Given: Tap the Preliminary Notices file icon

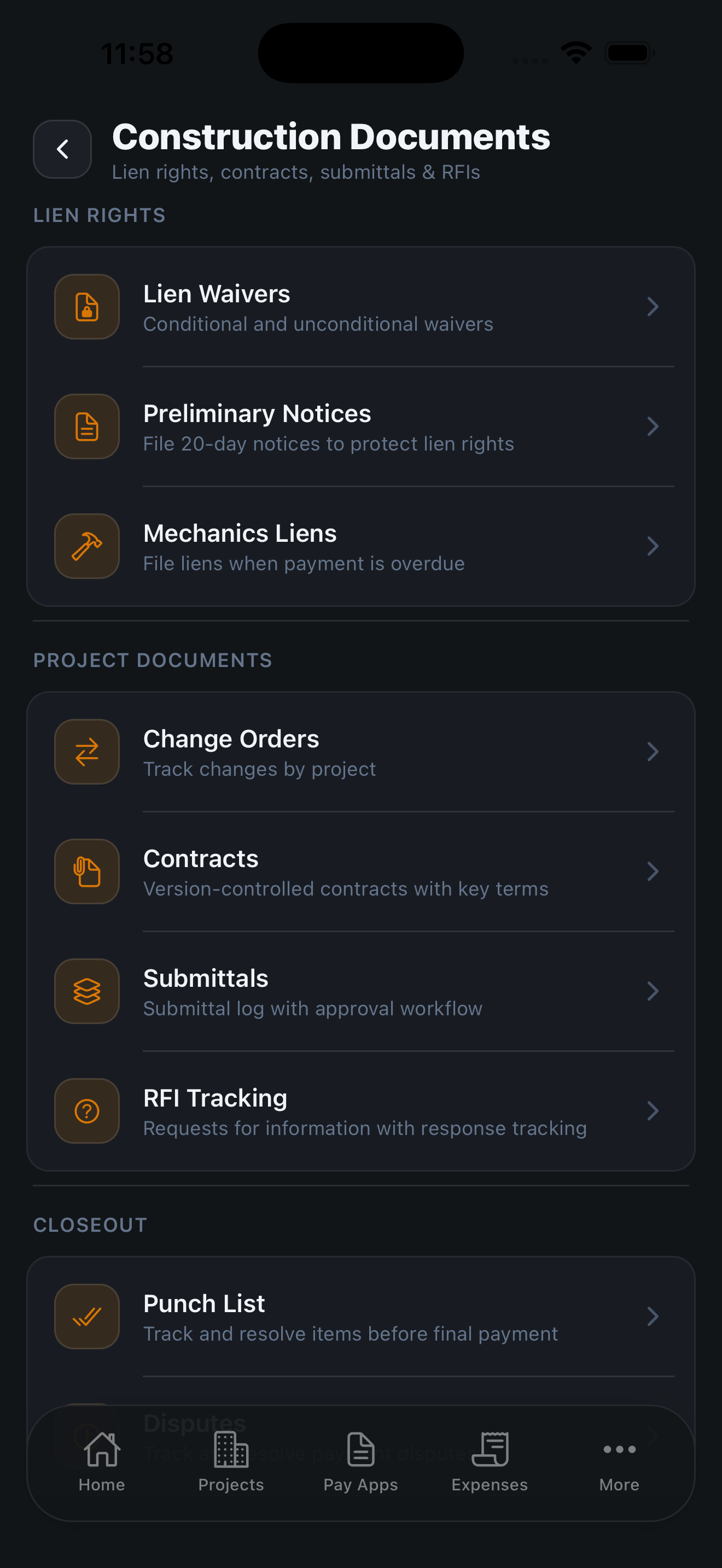Looking at the screenshot, I should coord(86,425).
